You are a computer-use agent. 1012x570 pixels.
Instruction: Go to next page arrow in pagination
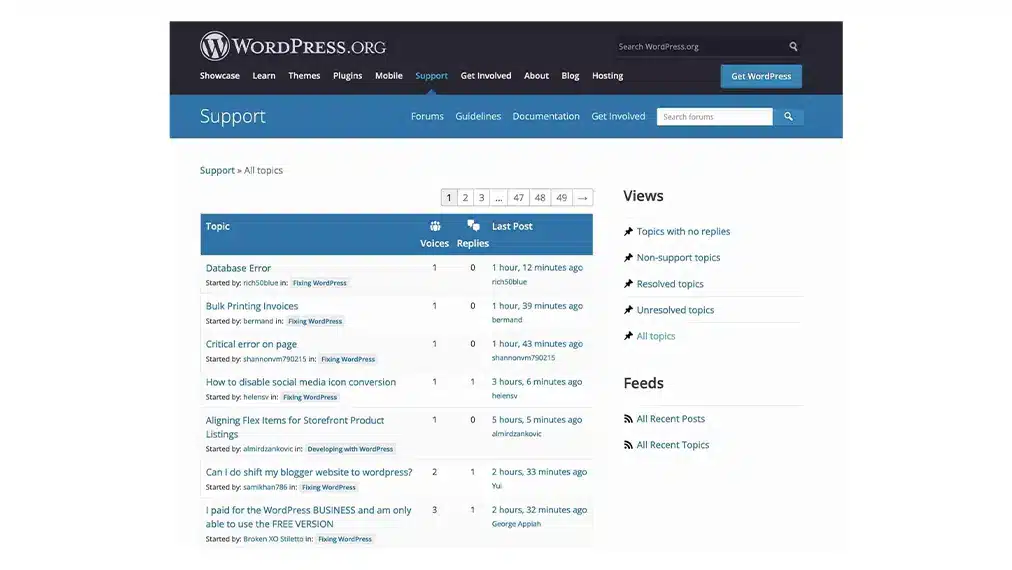pos(582,198)
